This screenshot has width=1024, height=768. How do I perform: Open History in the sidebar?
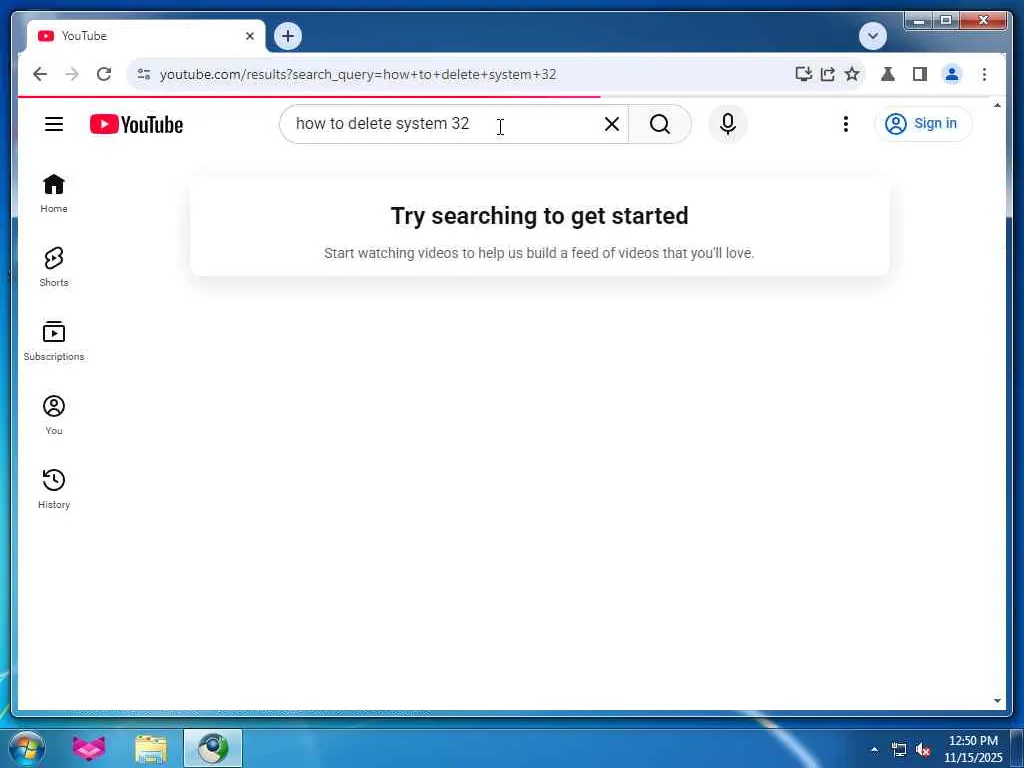(x=54, y=488)
